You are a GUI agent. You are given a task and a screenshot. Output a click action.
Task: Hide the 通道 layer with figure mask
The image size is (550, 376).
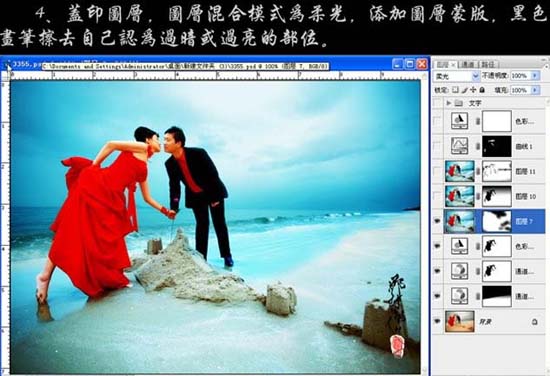437,271
